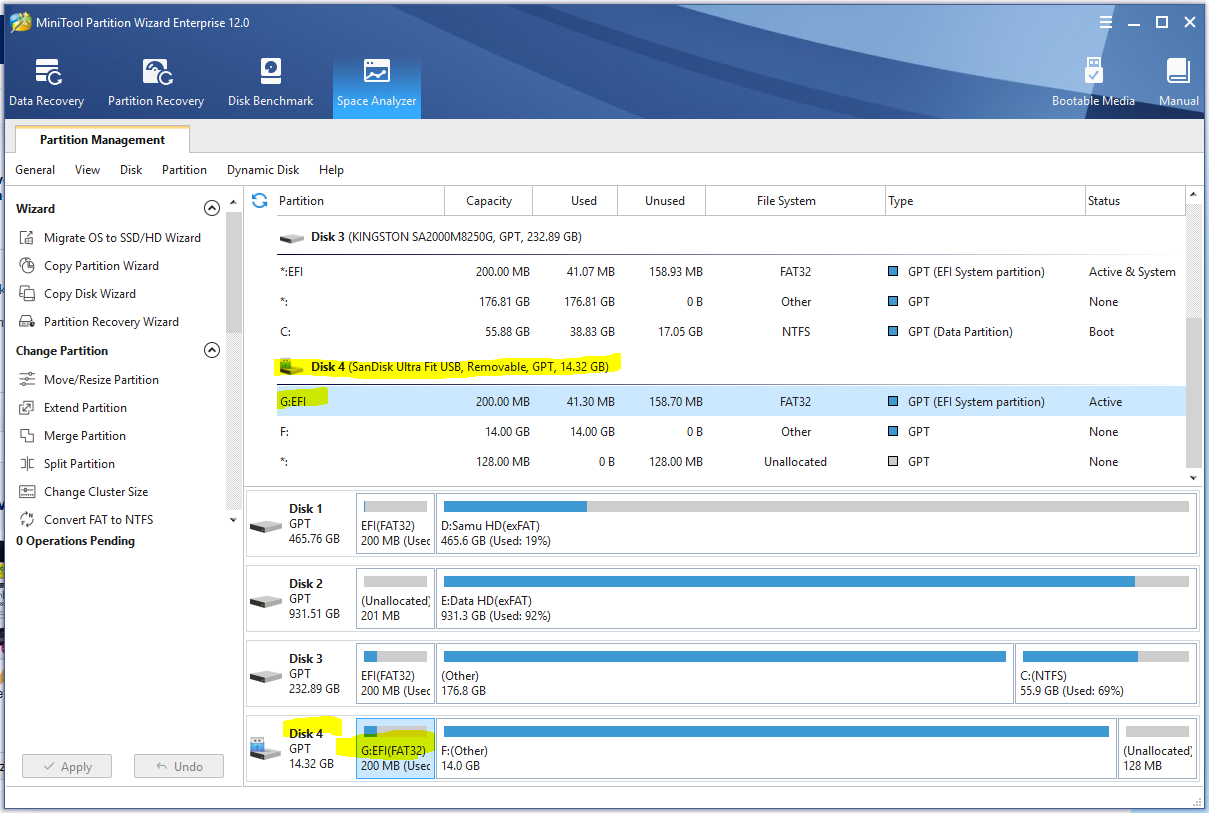1209x813 pixels.
Task: Select Disk 1 drive icon in the disk map
Action: pos(265,525)
